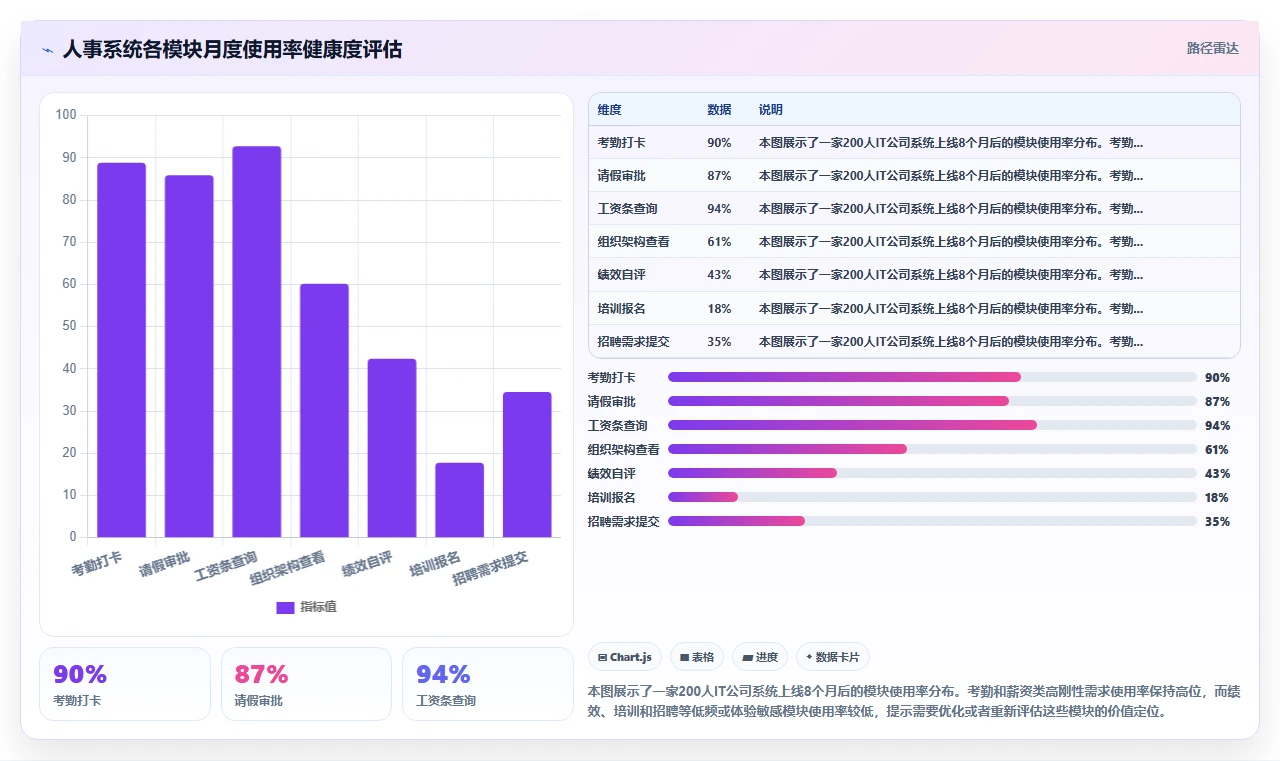Image resolution: width=1280 pixels, height=761 pixels.
Task: Click the 培训报名 x-axis label
Action: point(436,564)
